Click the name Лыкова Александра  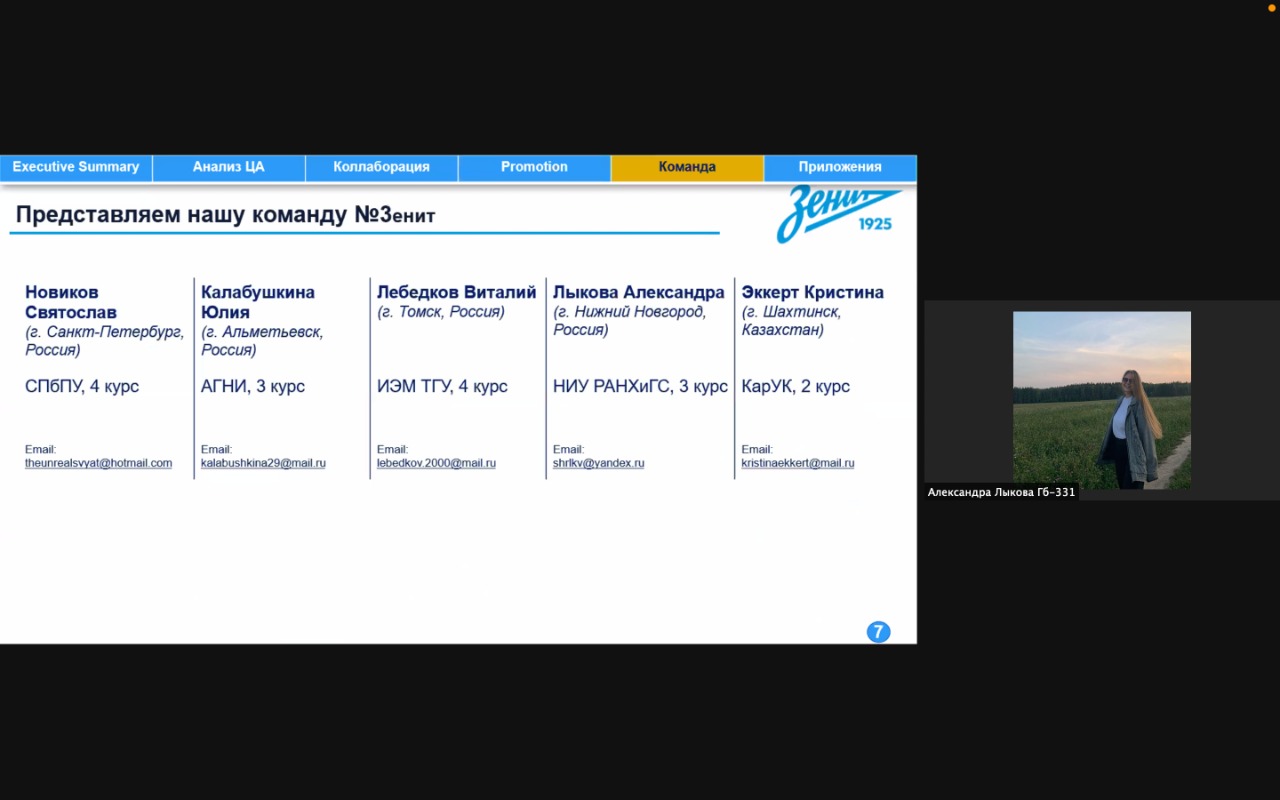[x=639, y=292]
